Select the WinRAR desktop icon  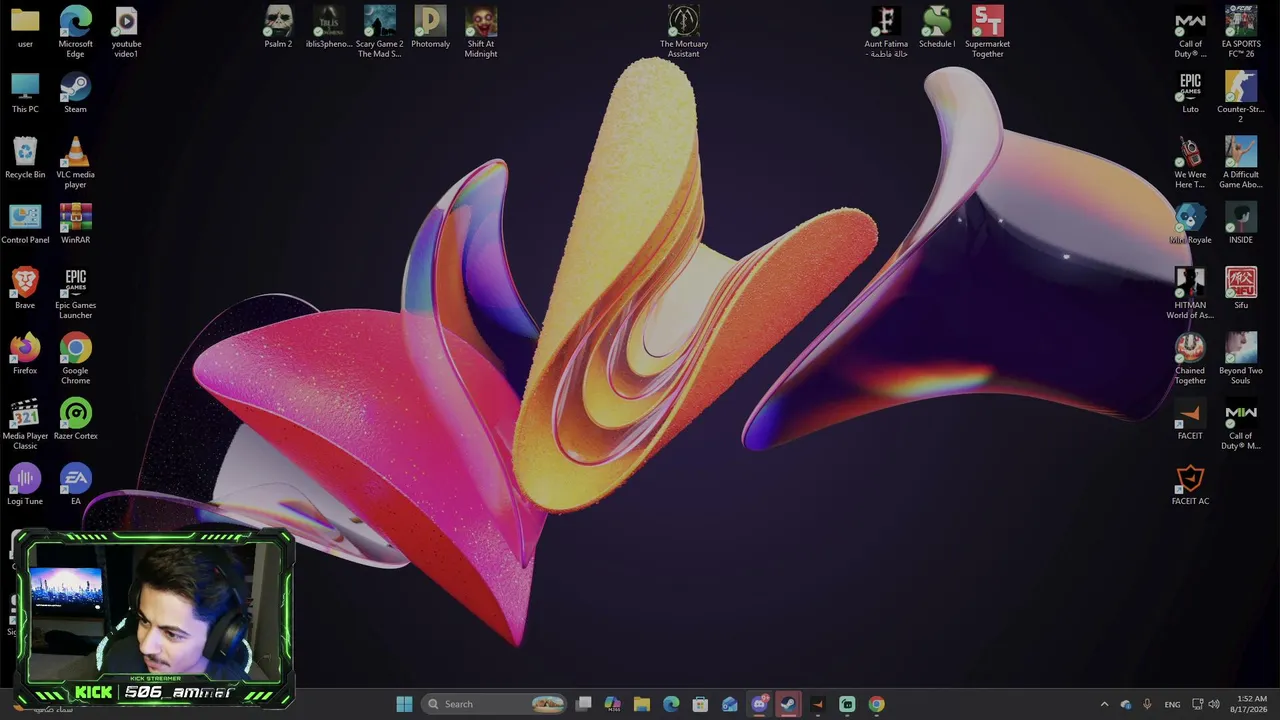(x=75, y=224)
